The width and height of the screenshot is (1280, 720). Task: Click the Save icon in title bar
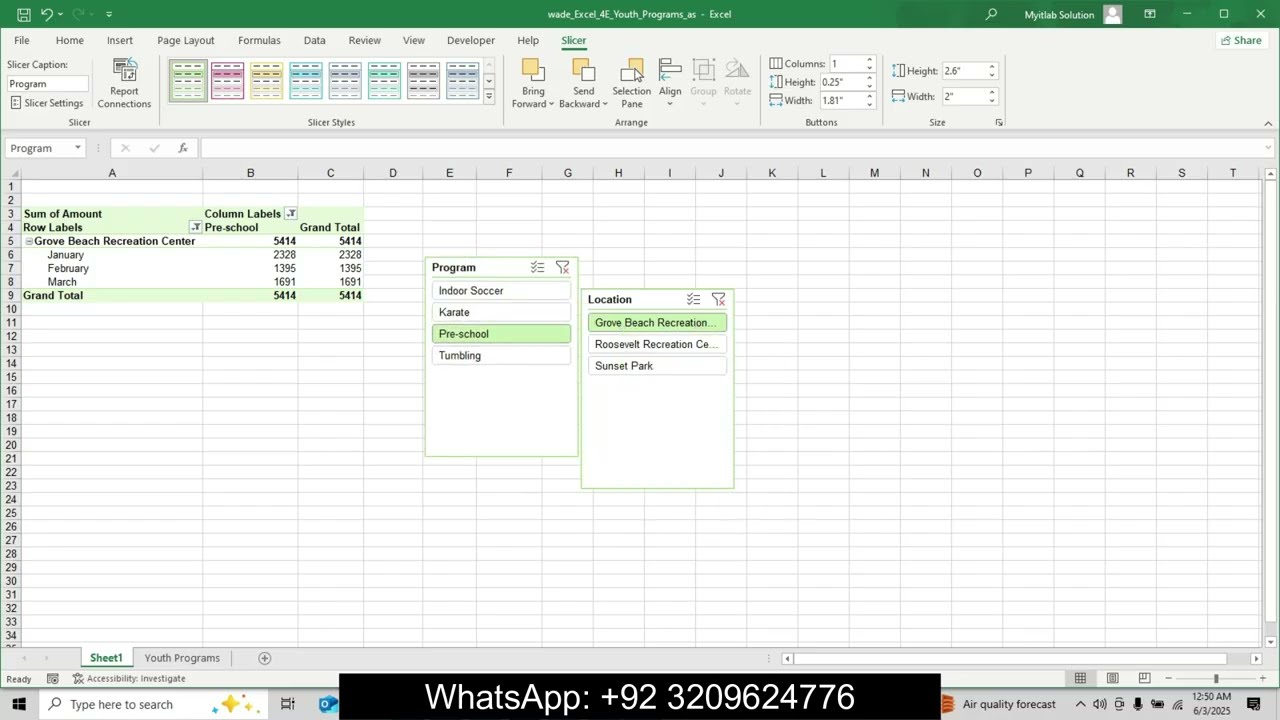pos(24,14)
